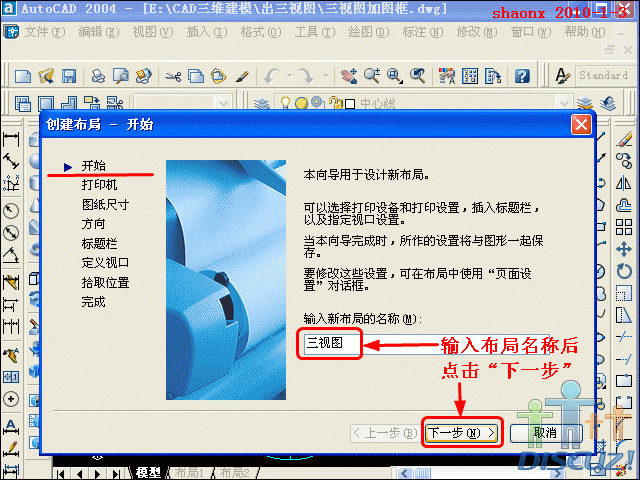The image size is (640, 480).
Task: Open the 文件(F) menu
Action: [x=44, y=32]
